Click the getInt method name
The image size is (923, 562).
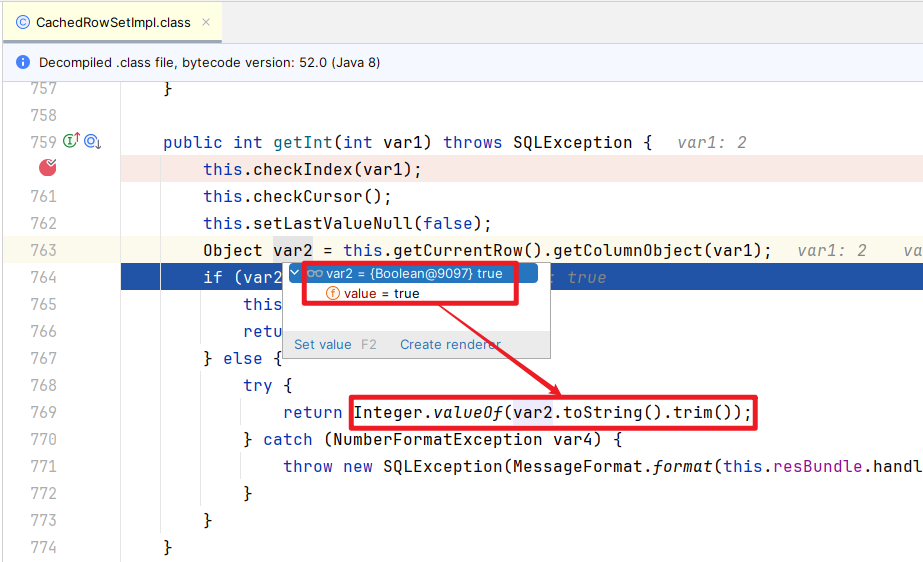(x=303, y=142)
